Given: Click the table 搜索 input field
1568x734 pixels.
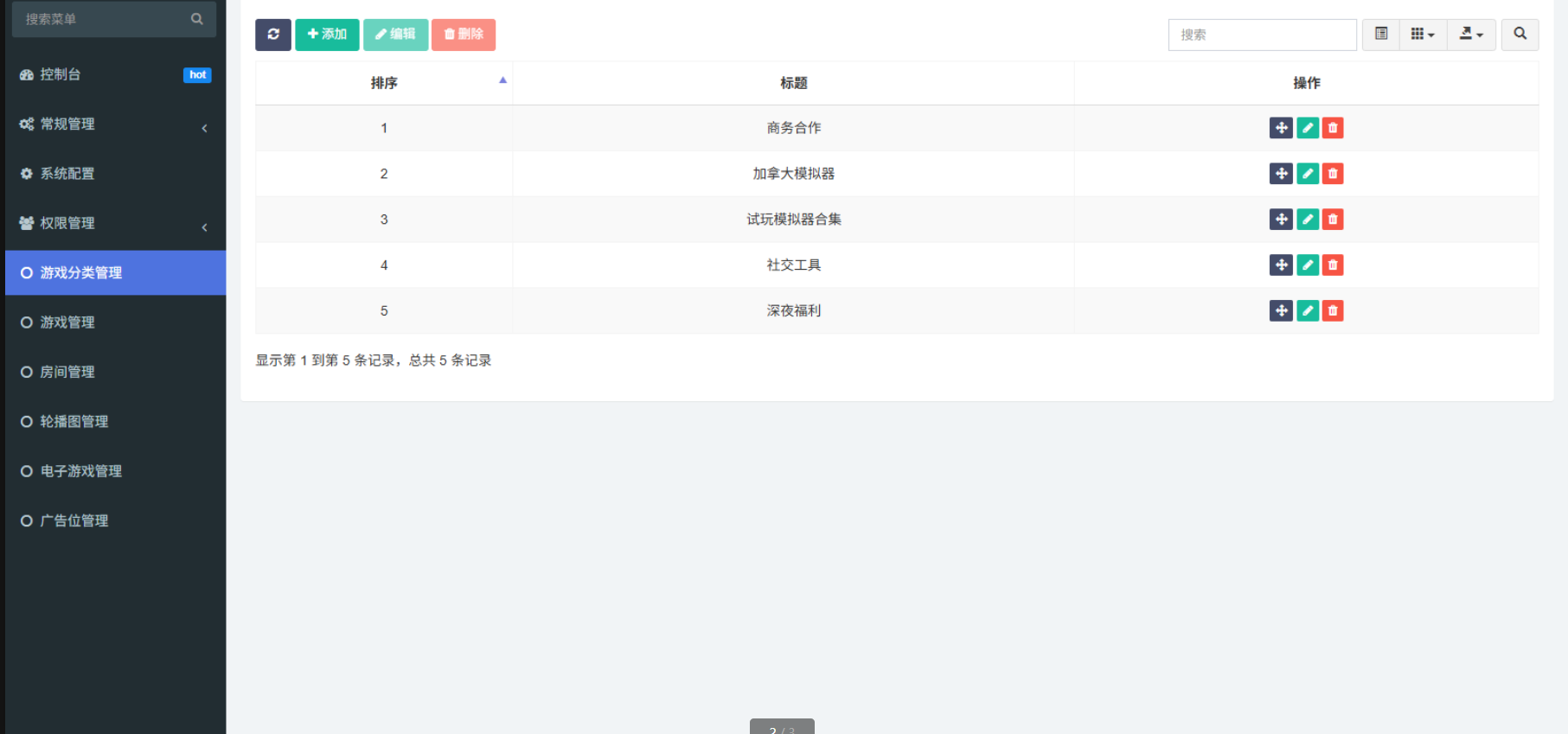Looking at the screenshot, I should point(1262,35).
